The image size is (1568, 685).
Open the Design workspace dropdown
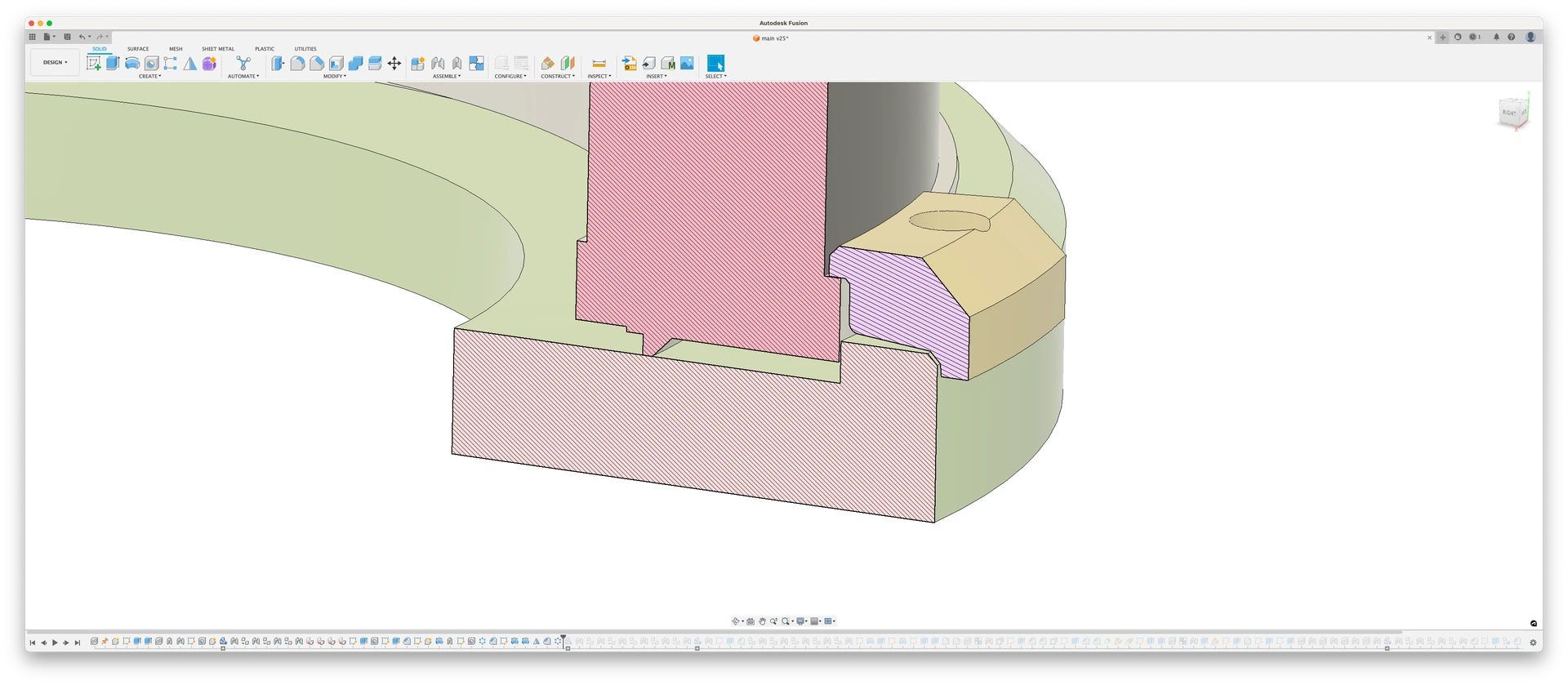pos(56,62)
